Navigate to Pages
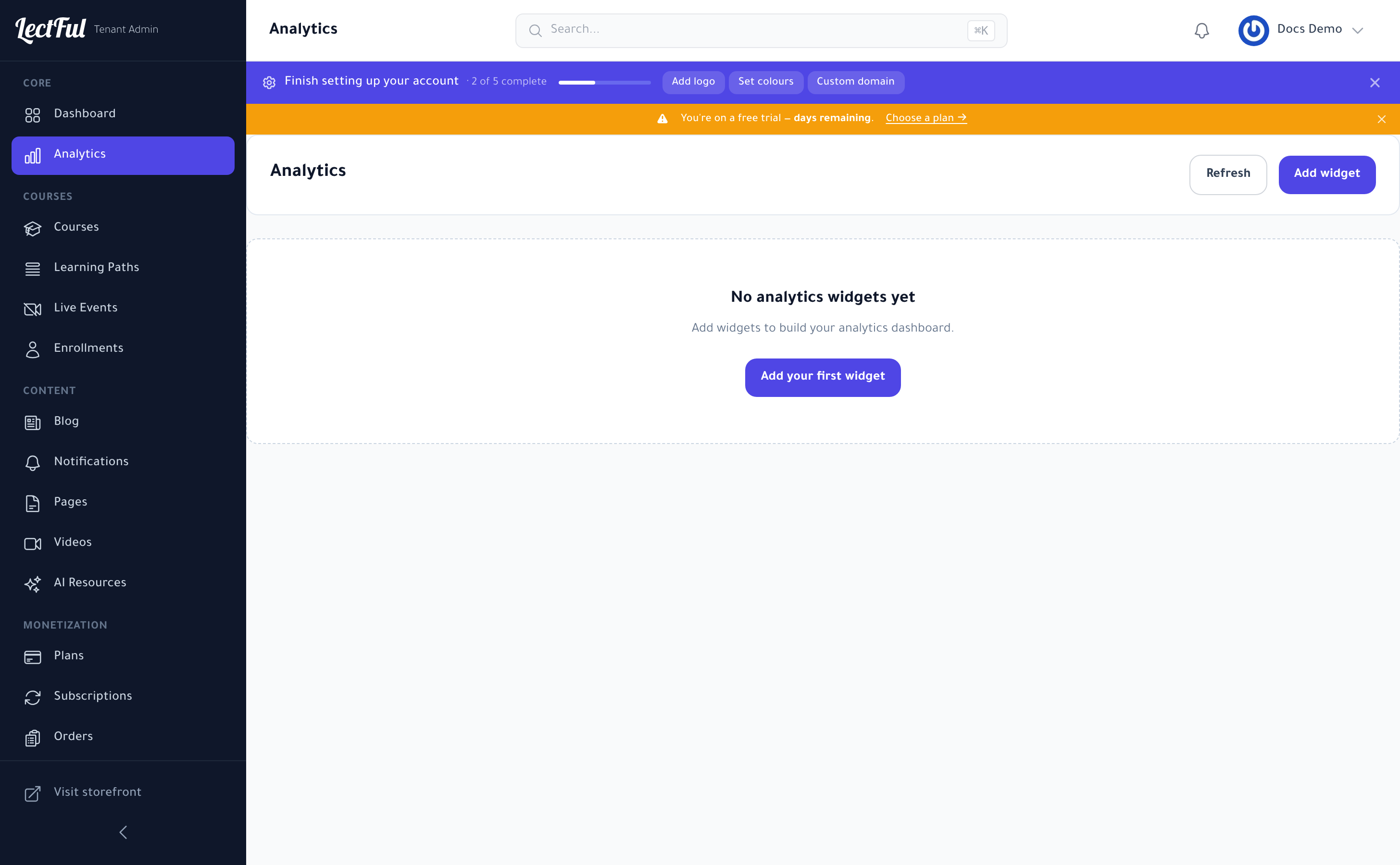 pos(123,504)
